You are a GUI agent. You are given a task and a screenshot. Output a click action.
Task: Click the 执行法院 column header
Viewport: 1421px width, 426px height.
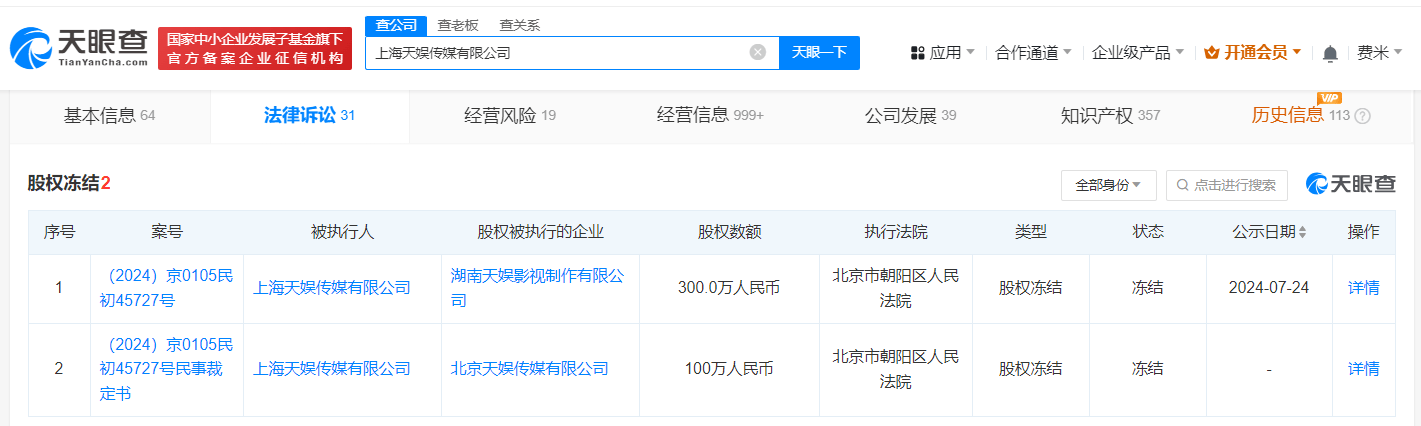(896, 232)
